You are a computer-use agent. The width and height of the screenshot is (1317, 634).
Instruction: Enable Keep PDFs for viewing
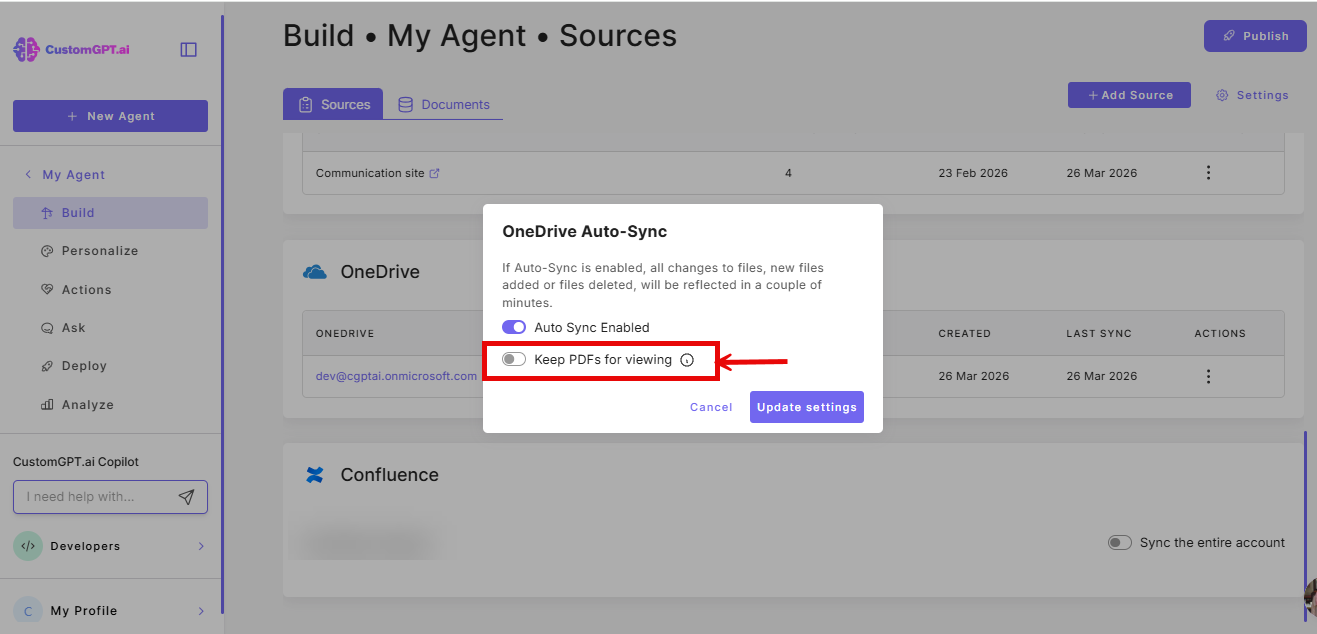513,358
